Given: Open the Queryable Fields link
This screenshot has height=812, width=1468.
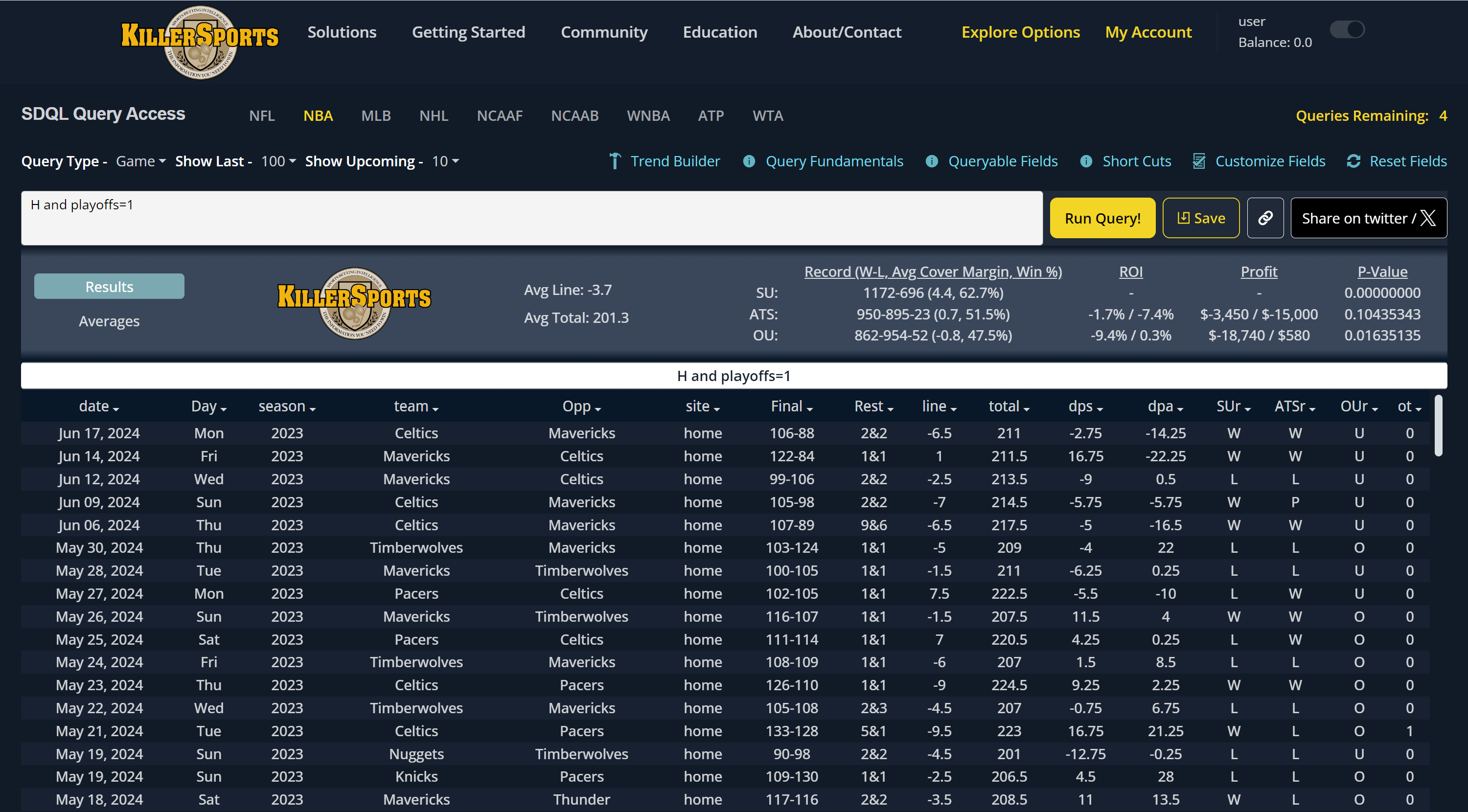Looking at the screenshot, I should (1003, 161).
